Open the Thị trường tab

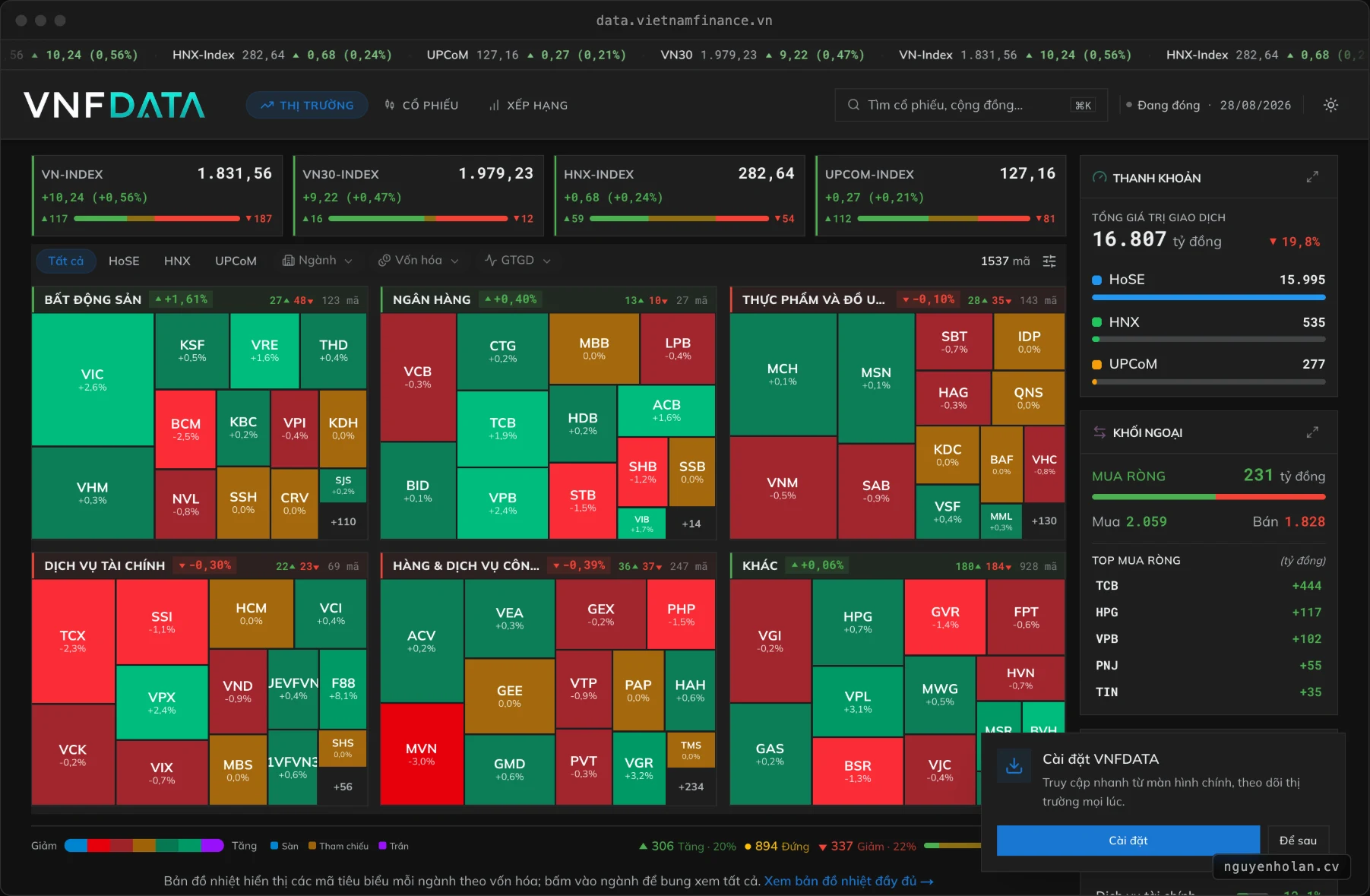click(307, 105)
